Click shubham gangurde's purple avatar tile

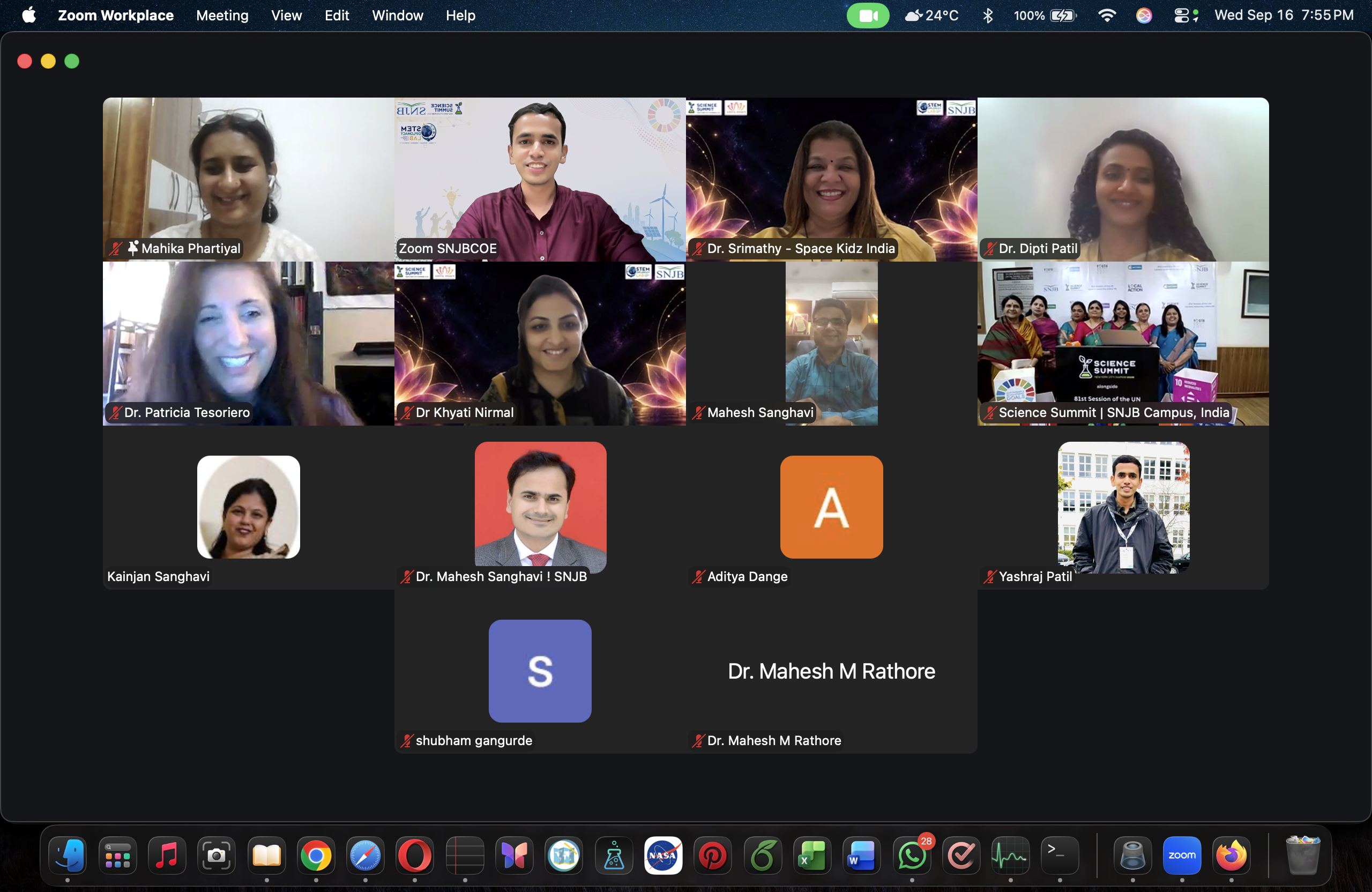tap(540, 671)
